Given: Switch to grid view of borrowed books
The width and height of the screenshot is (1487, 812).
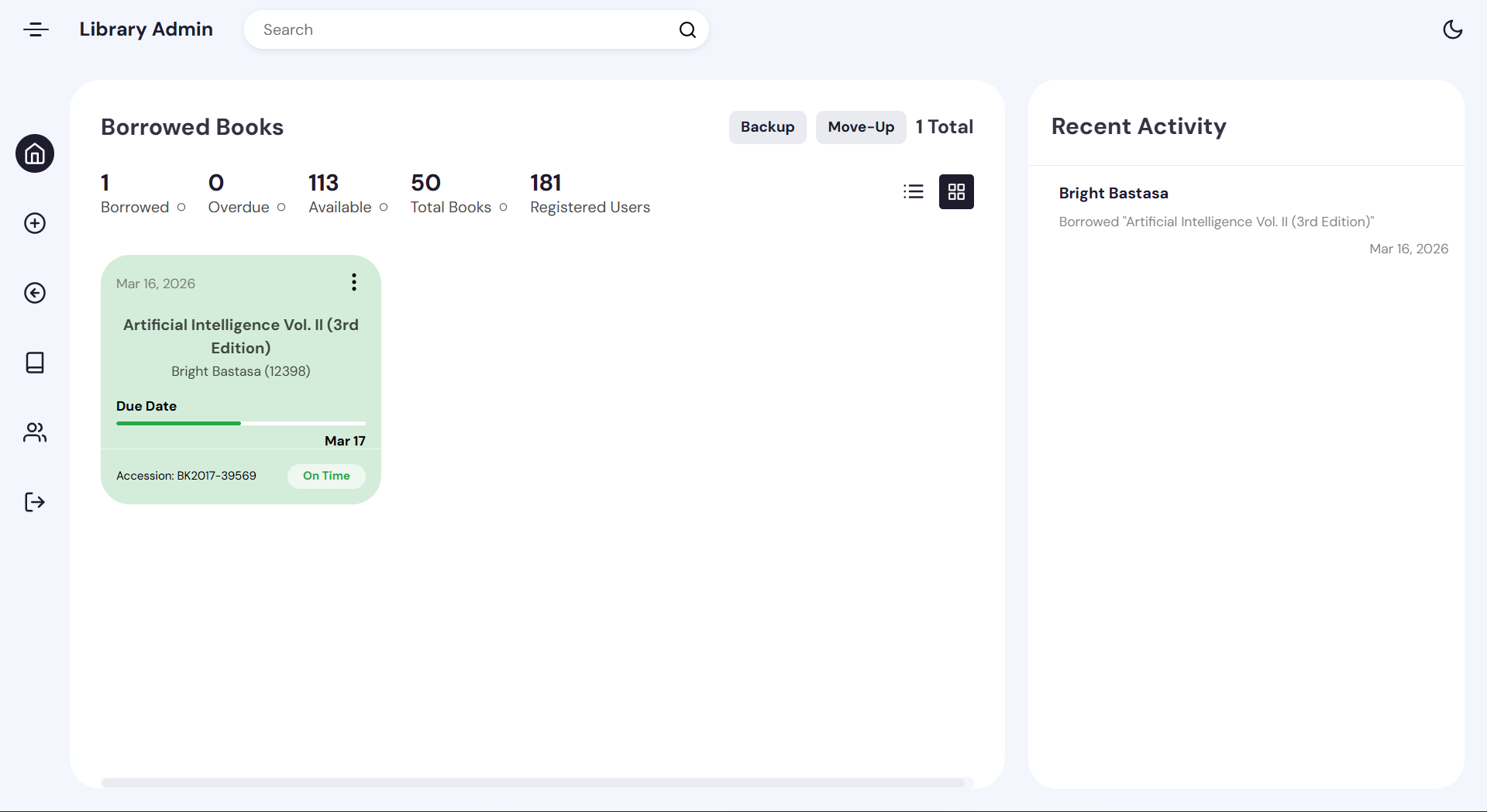Looking at the screenshot, I should 956,191.
